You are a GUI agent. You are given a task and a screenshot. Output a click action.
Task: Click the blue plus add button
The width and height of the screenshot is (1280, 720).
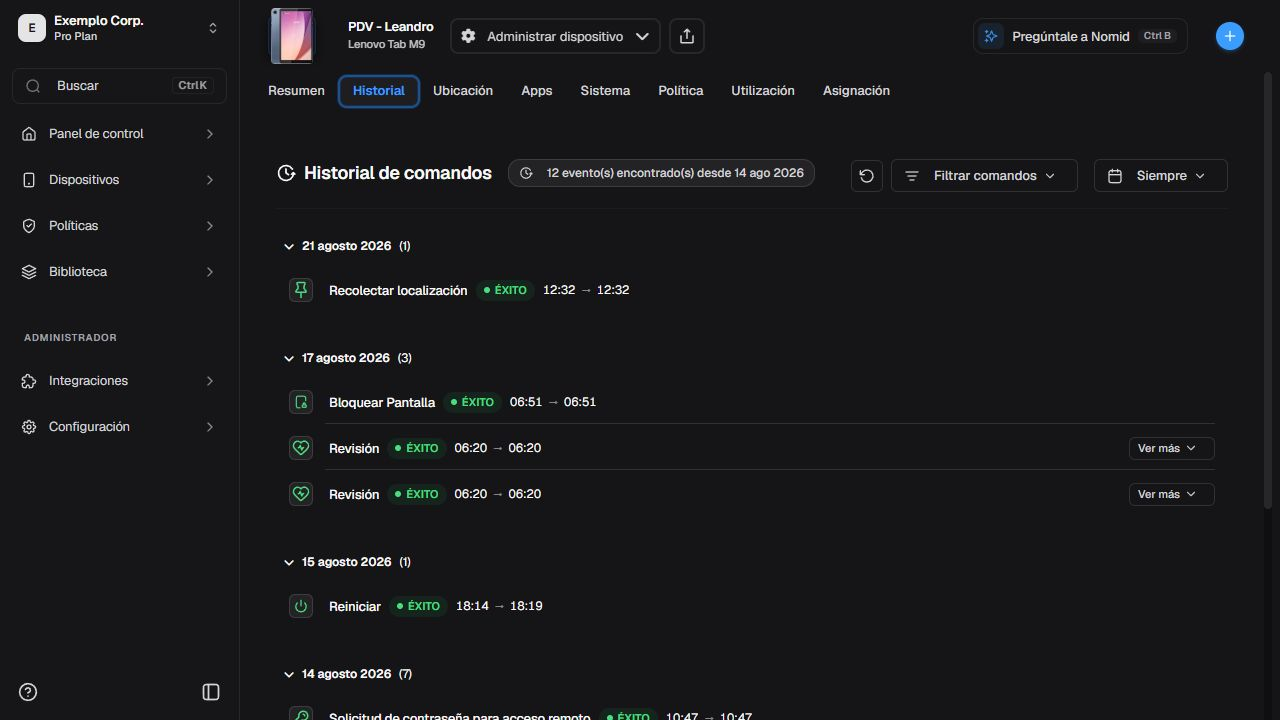pyautogui.click(x=1230, y=36)
